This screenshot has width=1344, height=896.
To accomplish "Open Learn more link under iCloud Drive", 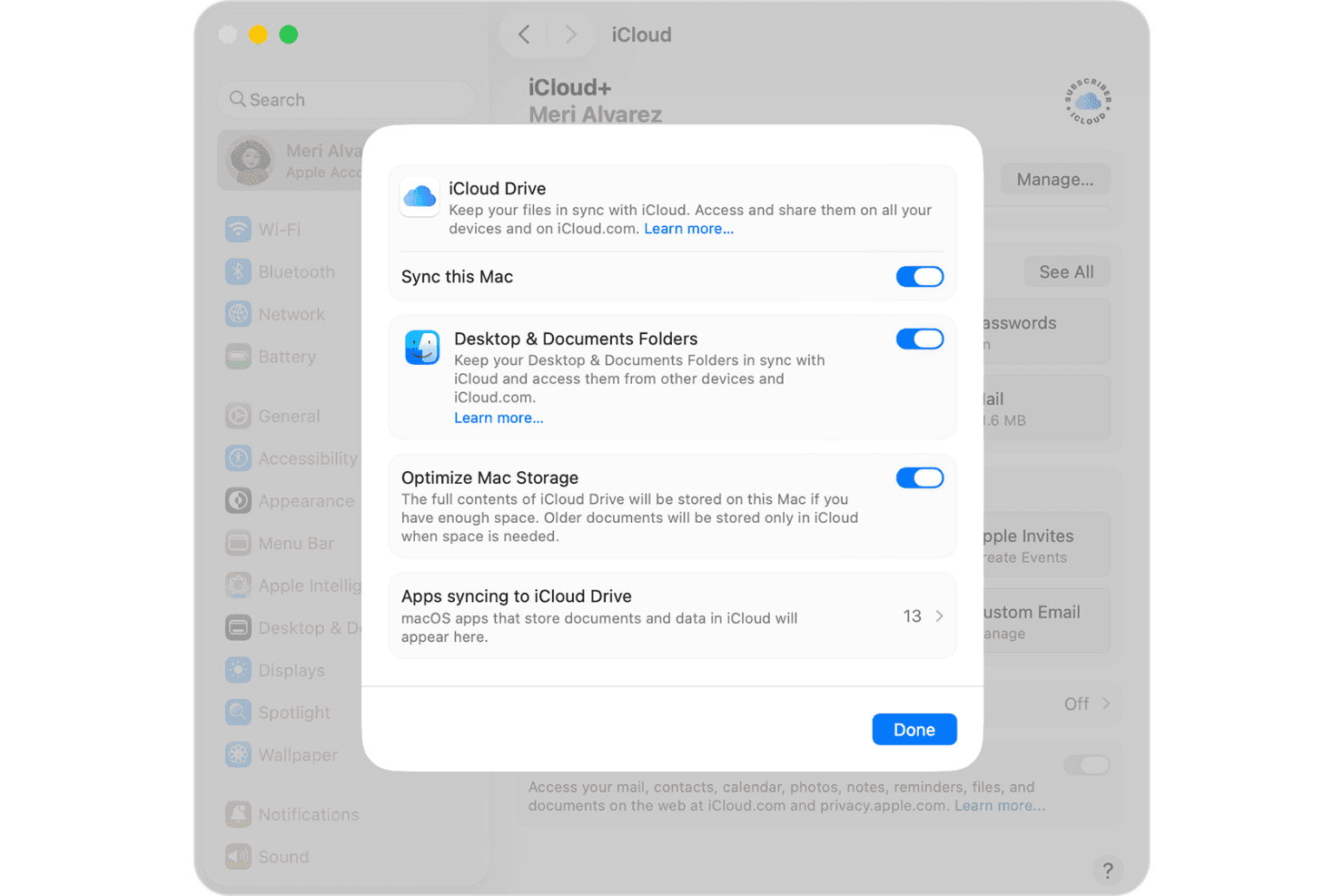I will point(688,229).
